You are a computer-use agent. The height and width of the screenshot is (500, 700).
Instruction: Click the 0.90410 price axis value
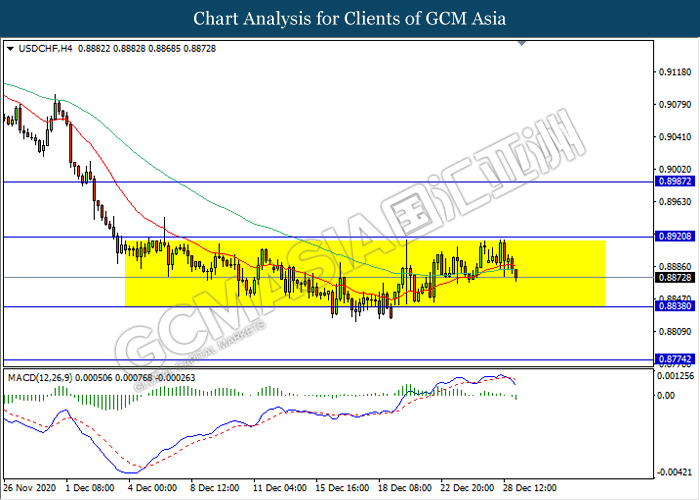(x=675, y=137)
